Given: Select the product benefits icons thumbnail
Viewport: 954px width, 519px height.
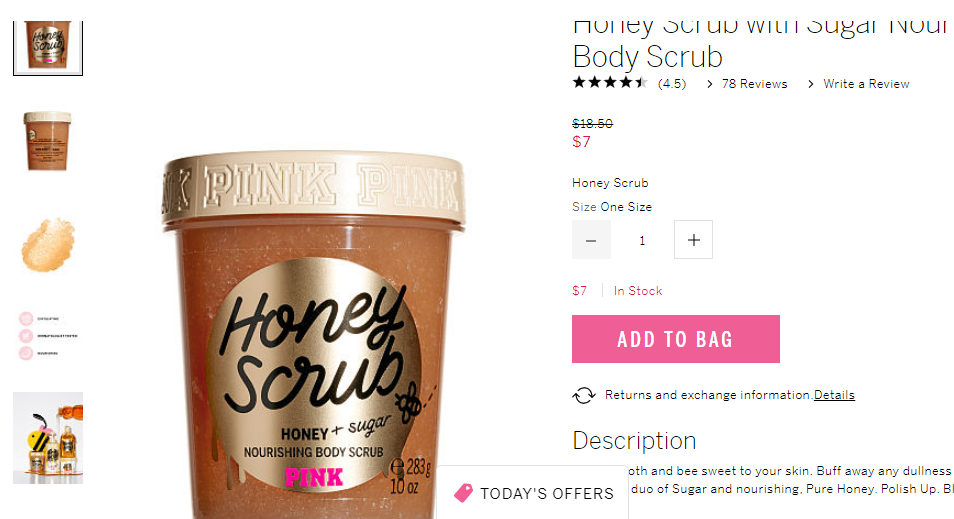Looking at the screenshot, I should (x=47, y=336).
